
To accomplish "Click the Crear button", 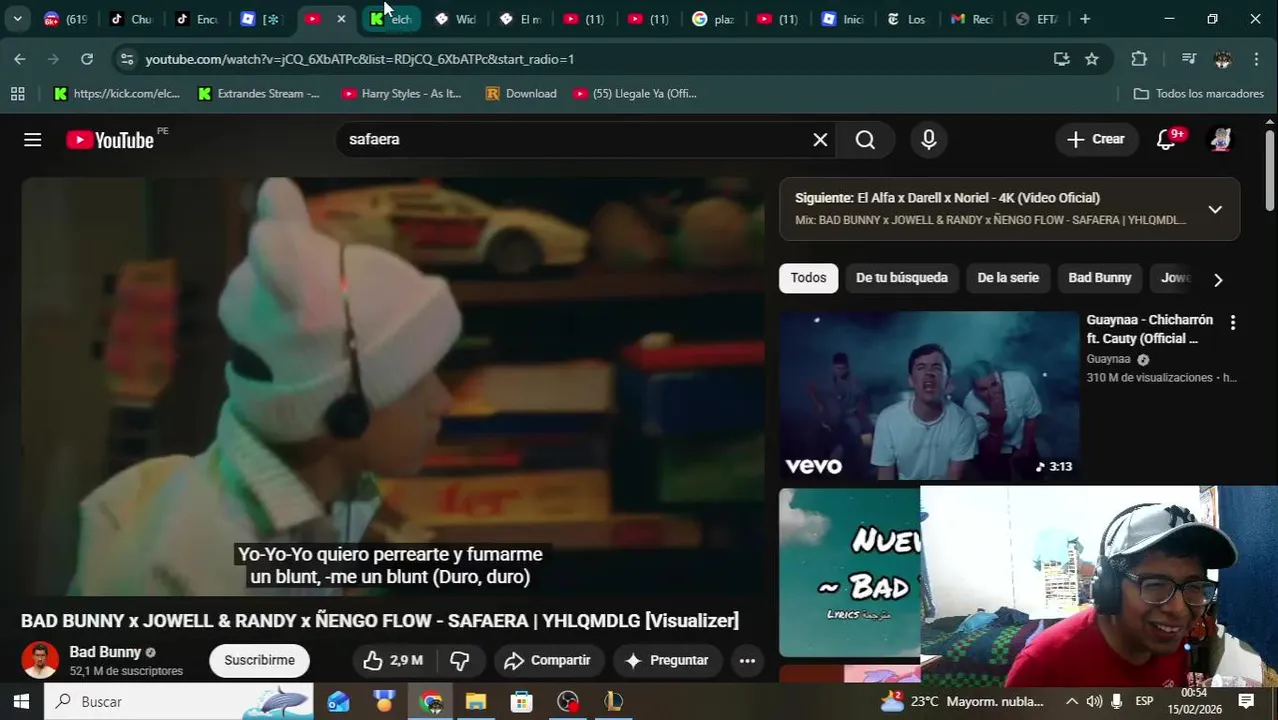I will click(x=1096, y=139).
